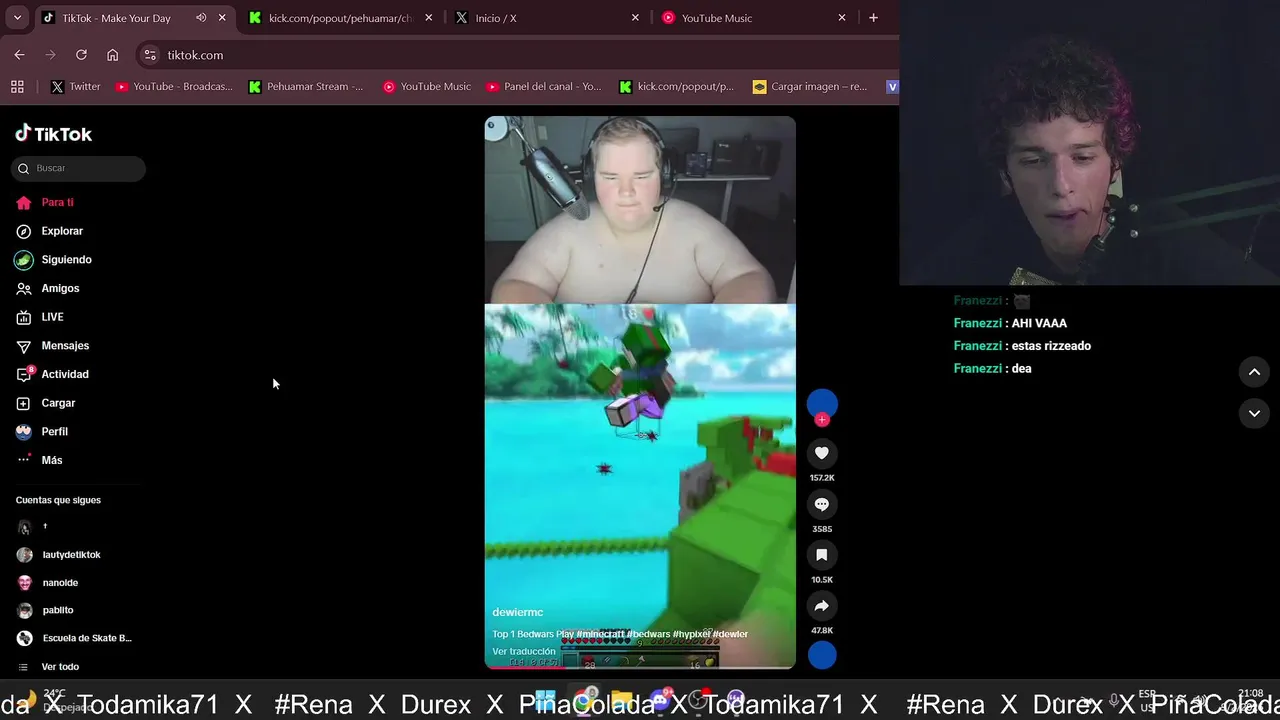Viewport: 1280px width, 720px height.
Task: Save video with bookmark icon
Action: 822,555
